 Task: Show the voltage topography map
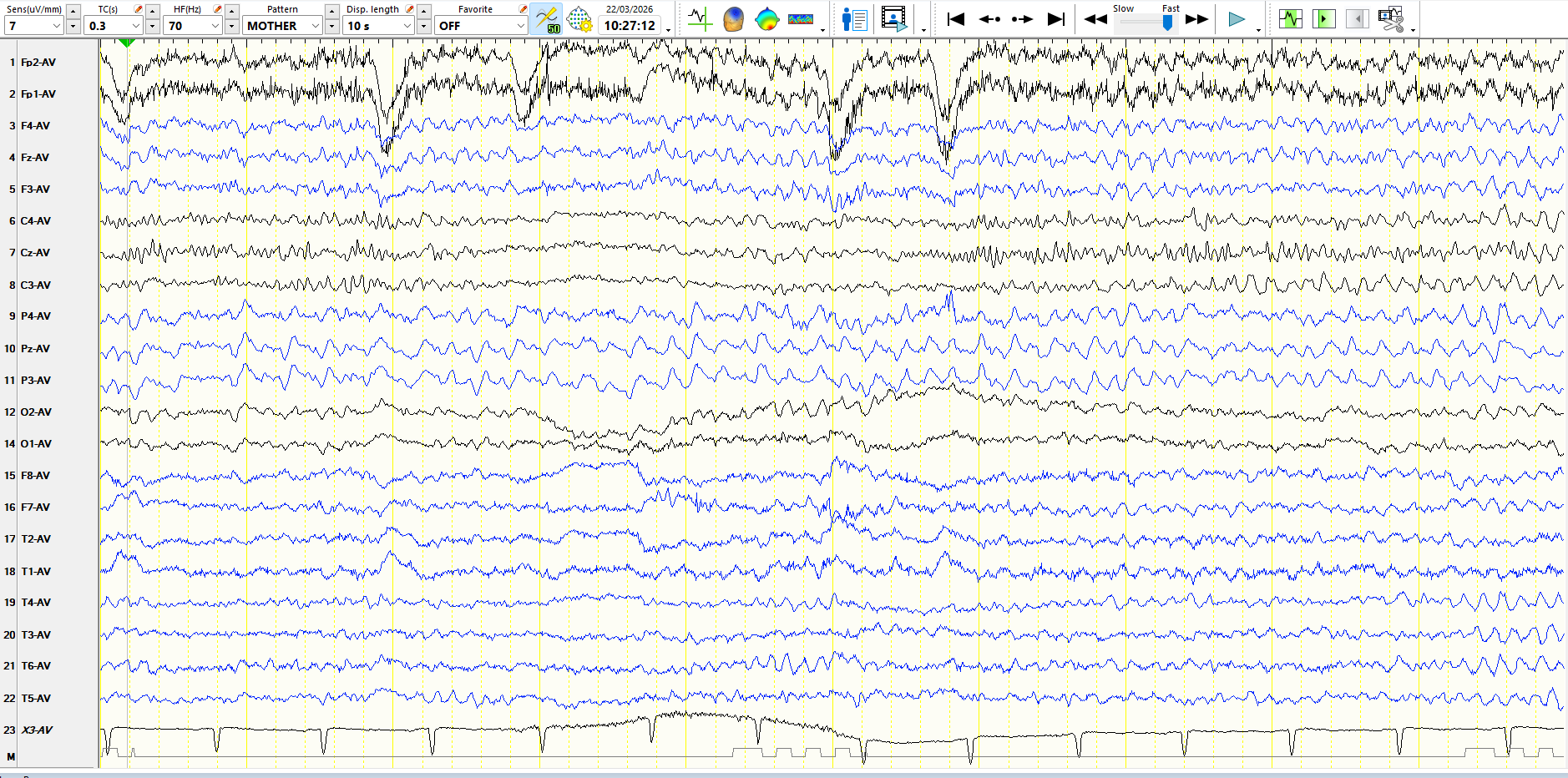tap(766, 19)
